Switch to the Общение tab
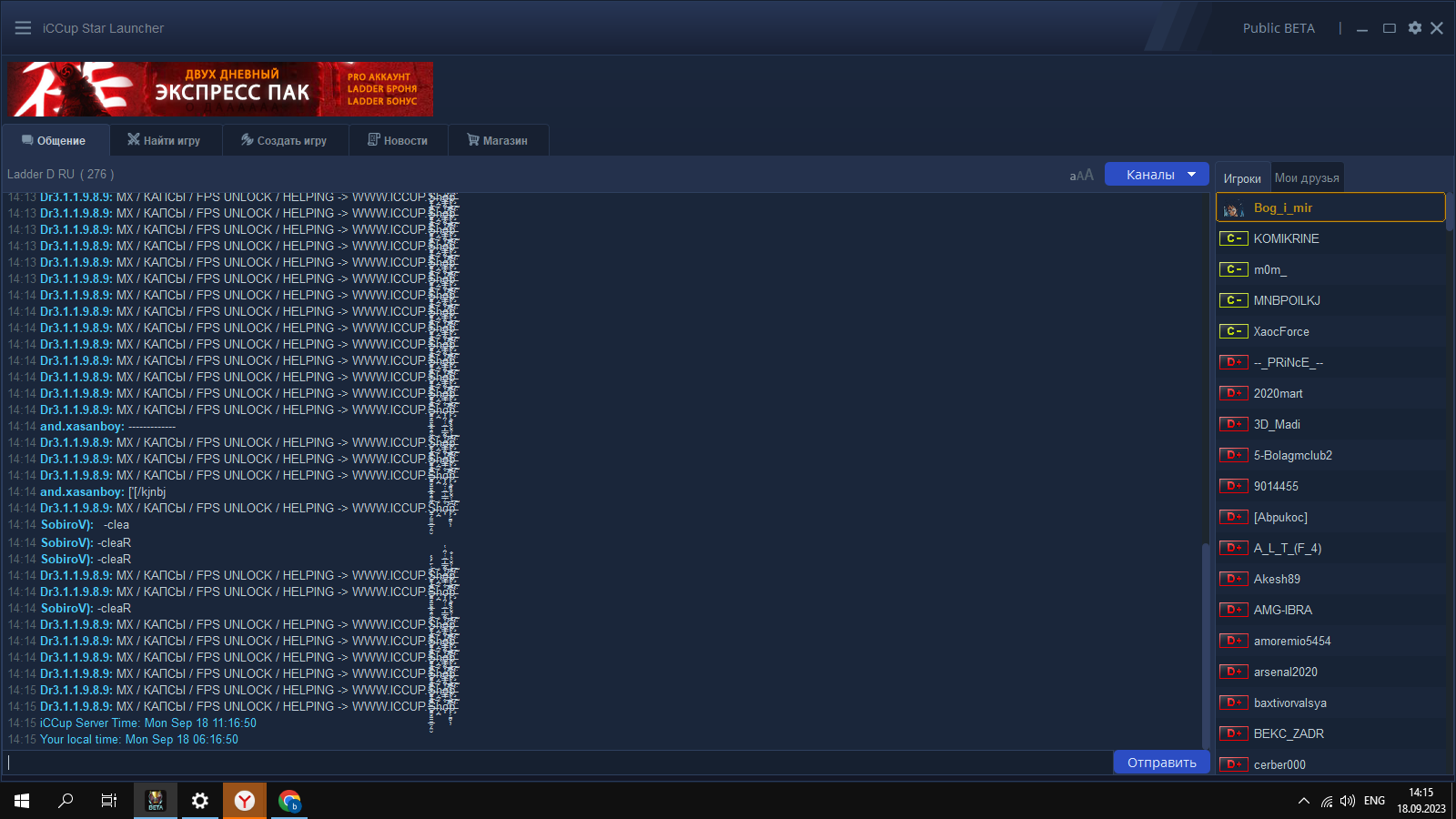The height and width of the screenshot is (819, 1456). click(55, 140)
